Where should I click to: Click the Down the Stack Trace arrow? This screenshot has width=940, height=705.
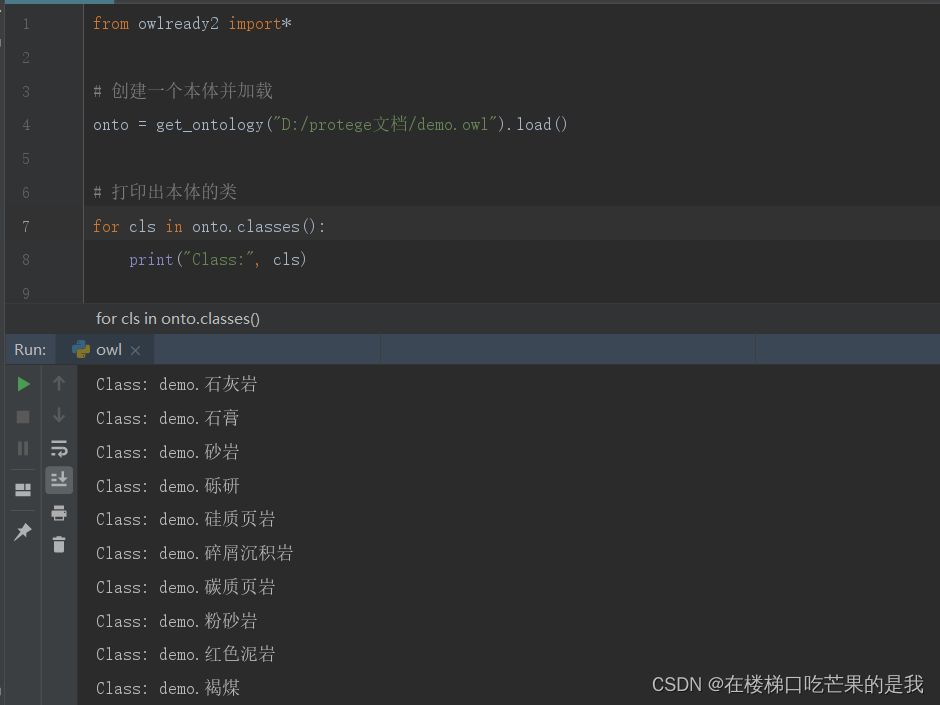pos(59,414)
